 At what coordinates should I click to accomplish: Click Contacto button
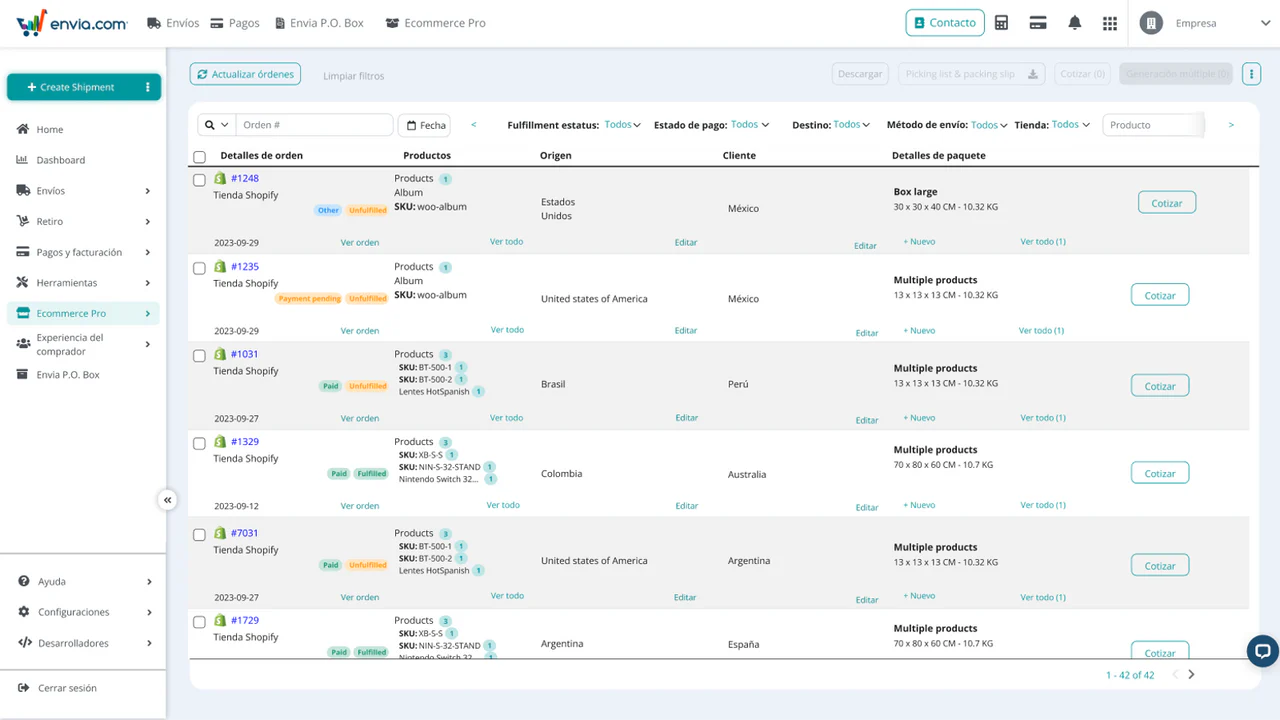[x=945, y=23]
